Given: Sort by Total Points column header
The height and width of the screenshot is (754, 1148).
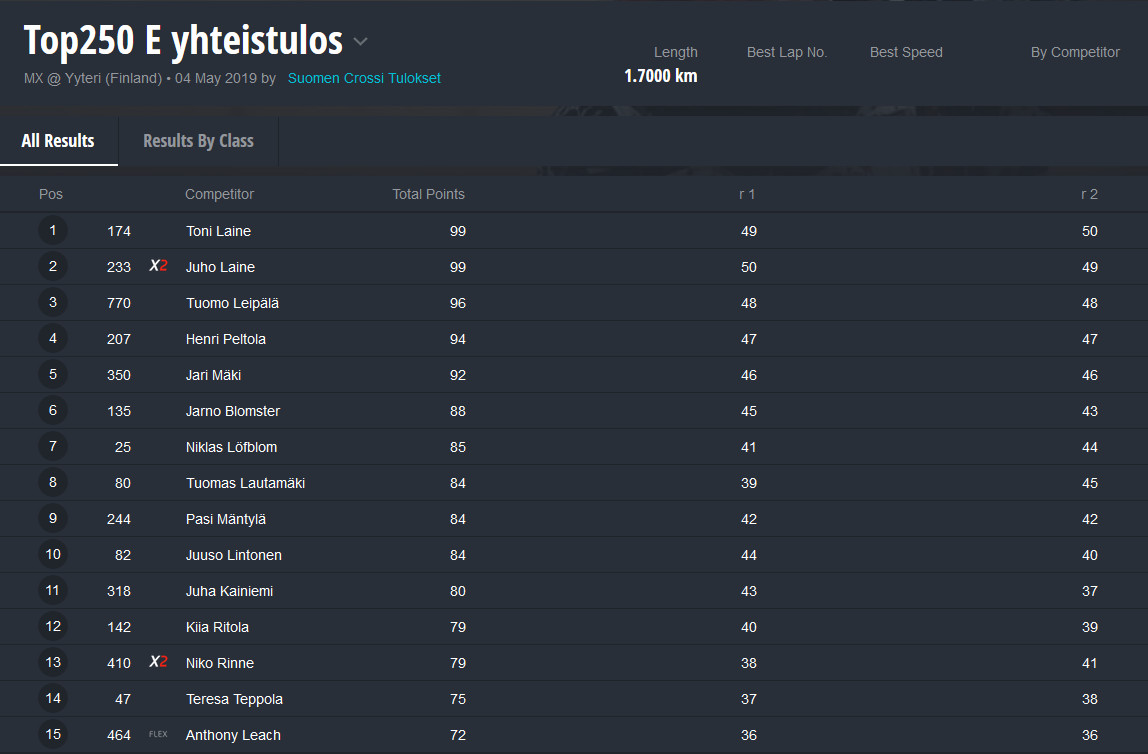Looking at the screenshot, I should (x=428, y=194).
